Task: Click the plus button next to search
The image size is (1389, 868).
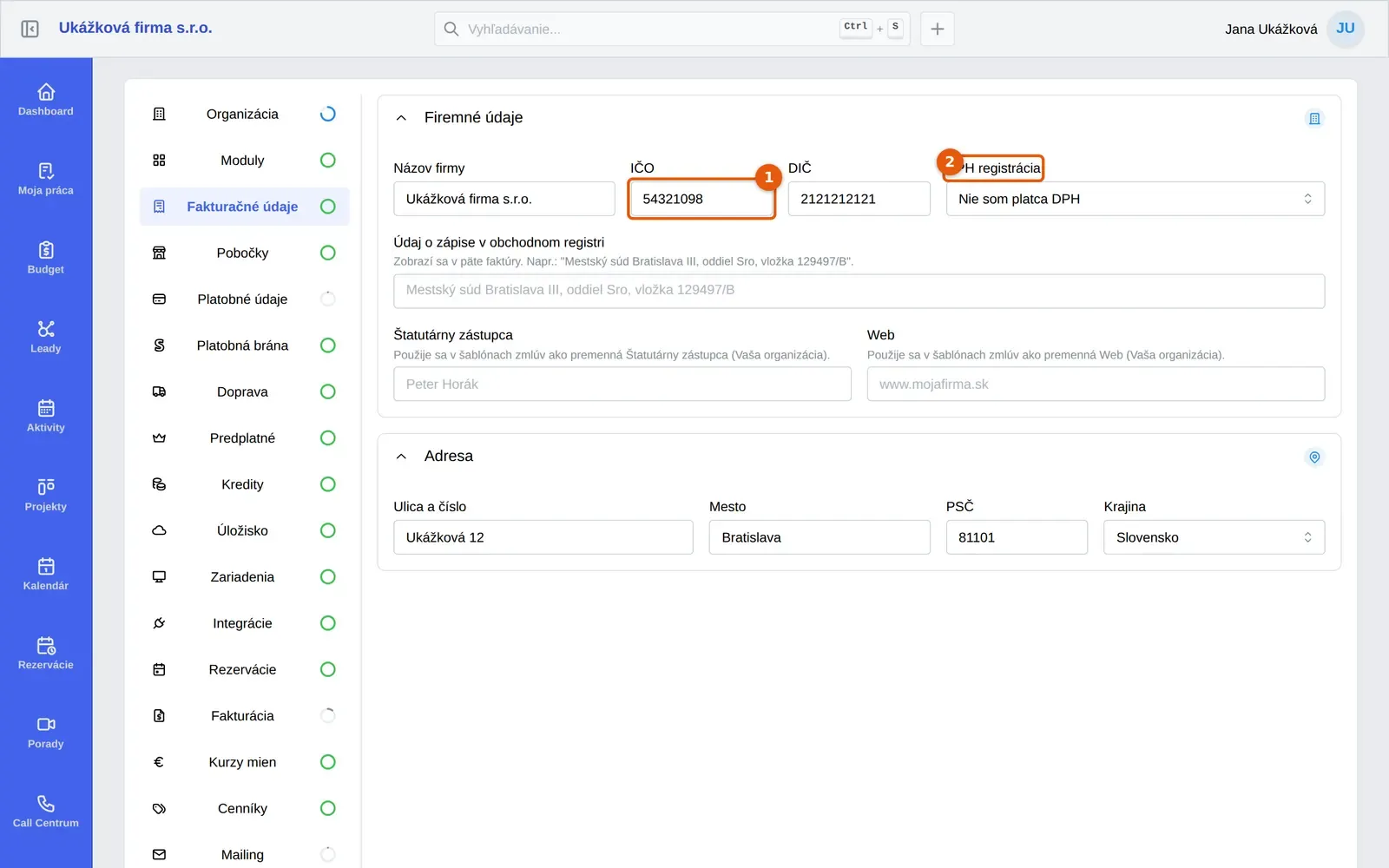Action: 938,29
